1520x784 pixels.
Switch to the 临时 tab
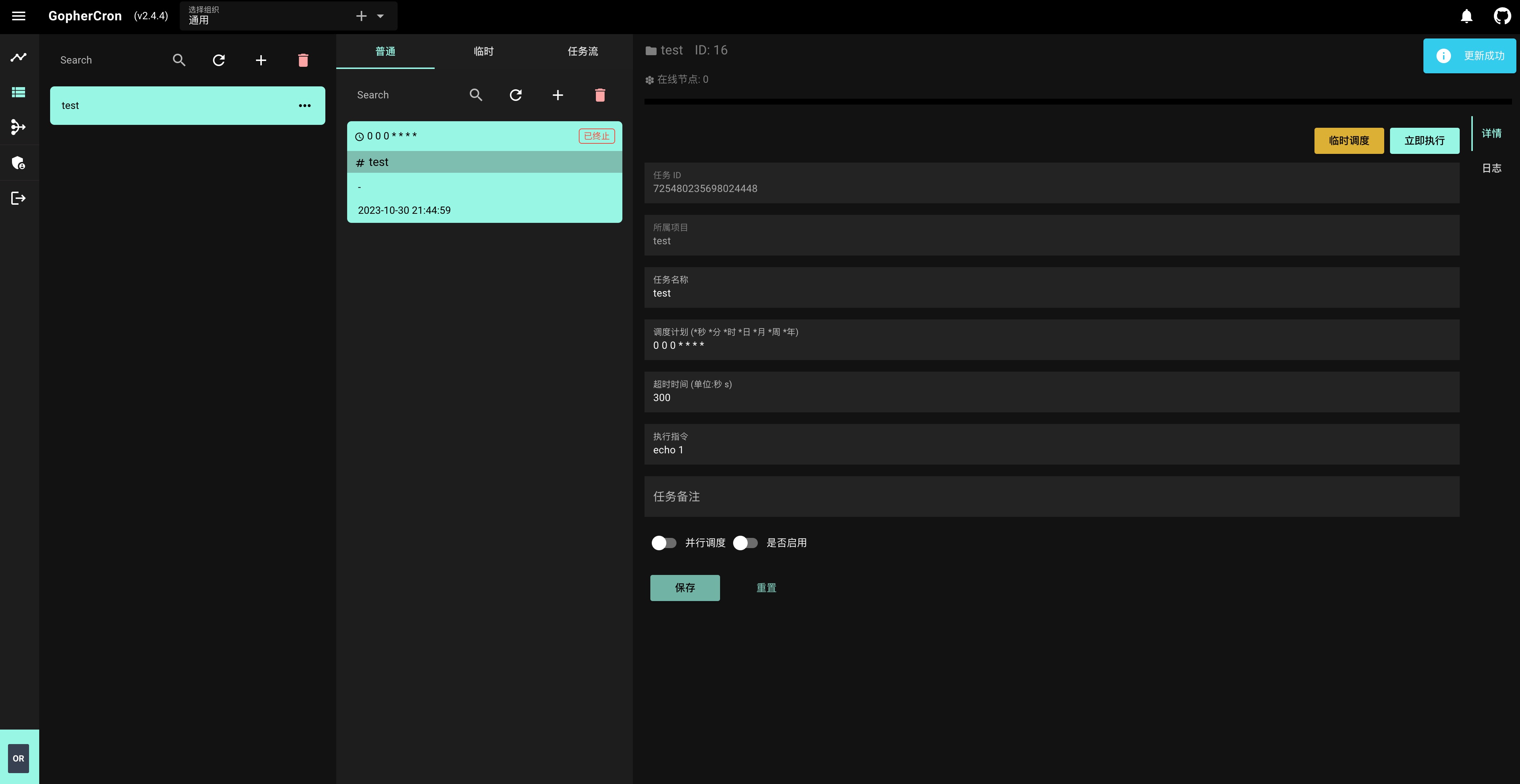coord(483,51)
